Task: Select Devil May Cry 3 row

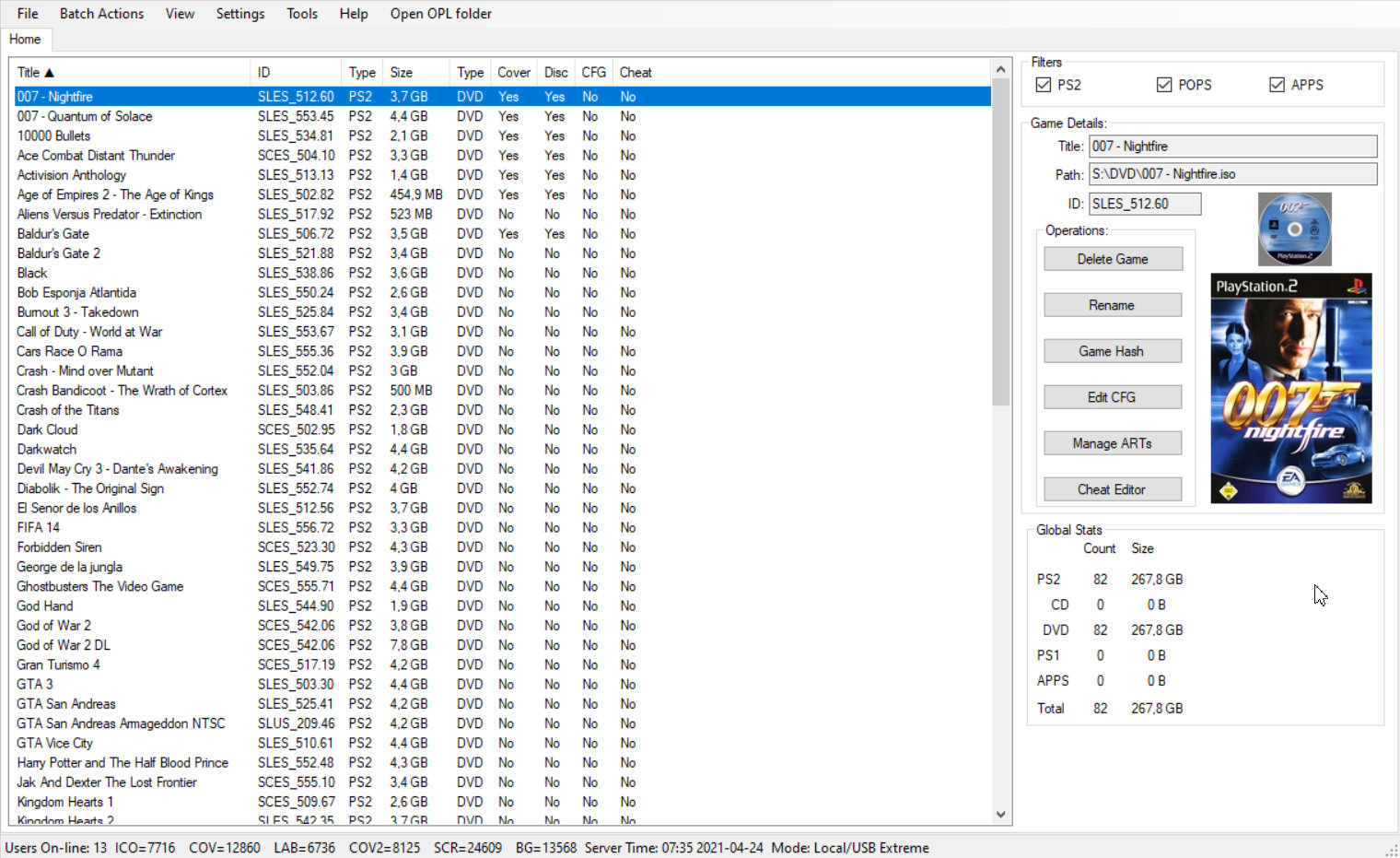Action: click(502, 469)
